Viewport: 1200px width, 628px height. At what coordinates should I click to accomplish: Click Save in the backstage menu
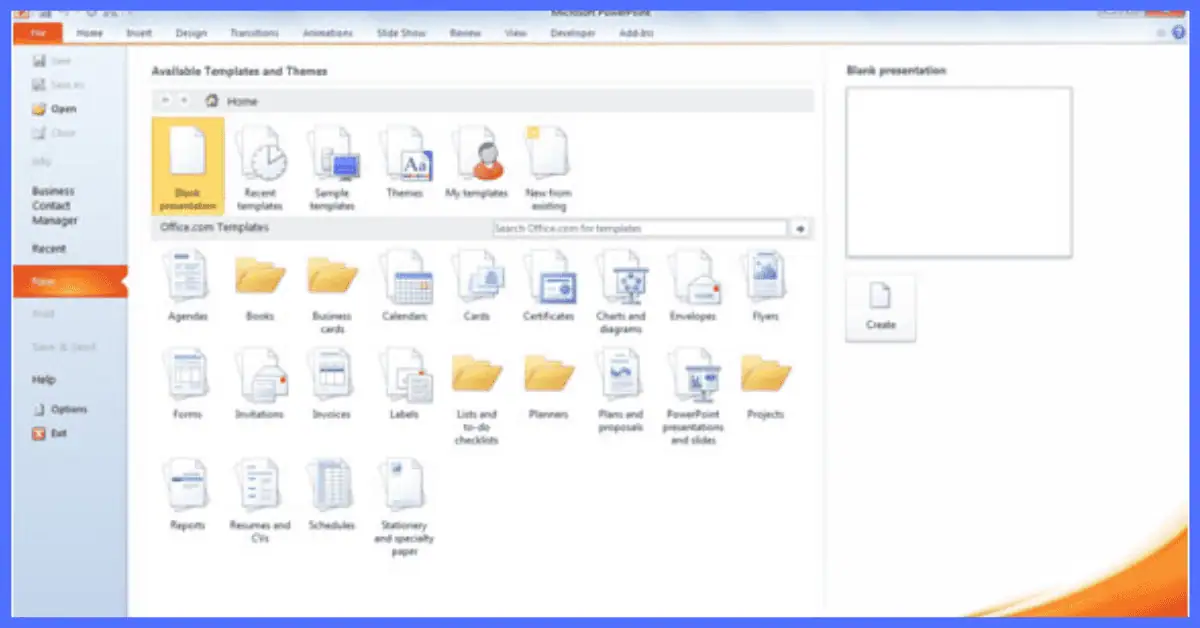pos(53,61)
